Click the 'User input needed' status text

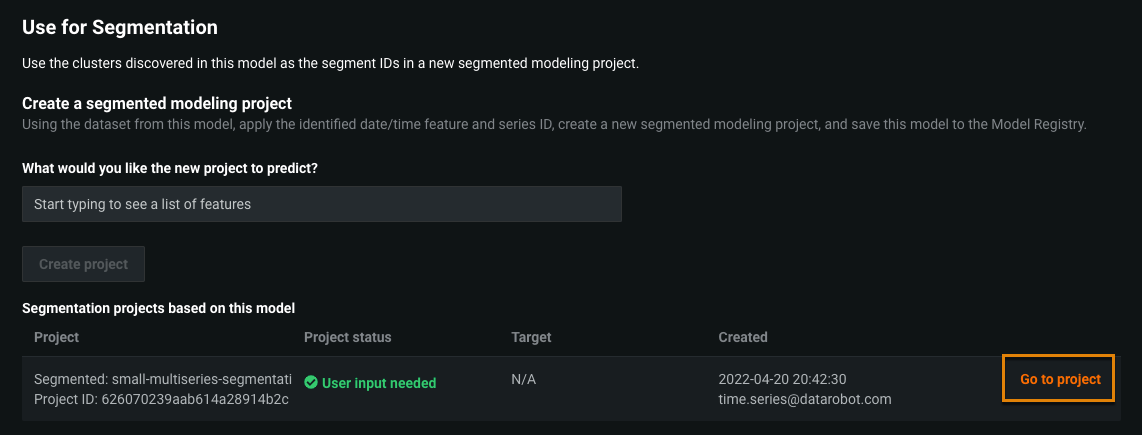point(378,383)
